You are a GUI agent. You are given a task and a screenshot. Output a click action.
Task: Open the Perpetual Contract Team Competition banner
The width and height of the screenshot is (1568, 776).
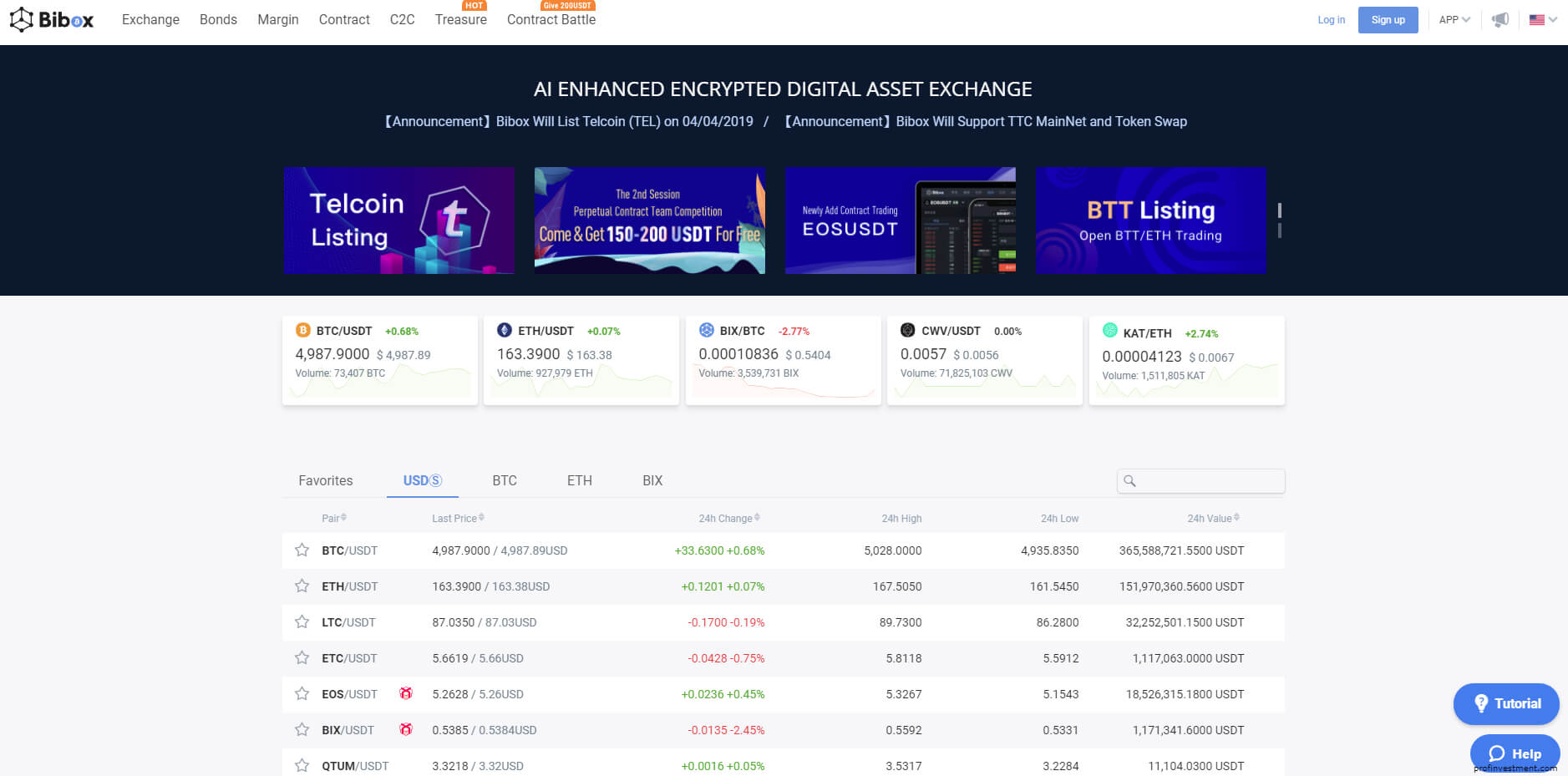pyautogui.click(x=649, y=220)
